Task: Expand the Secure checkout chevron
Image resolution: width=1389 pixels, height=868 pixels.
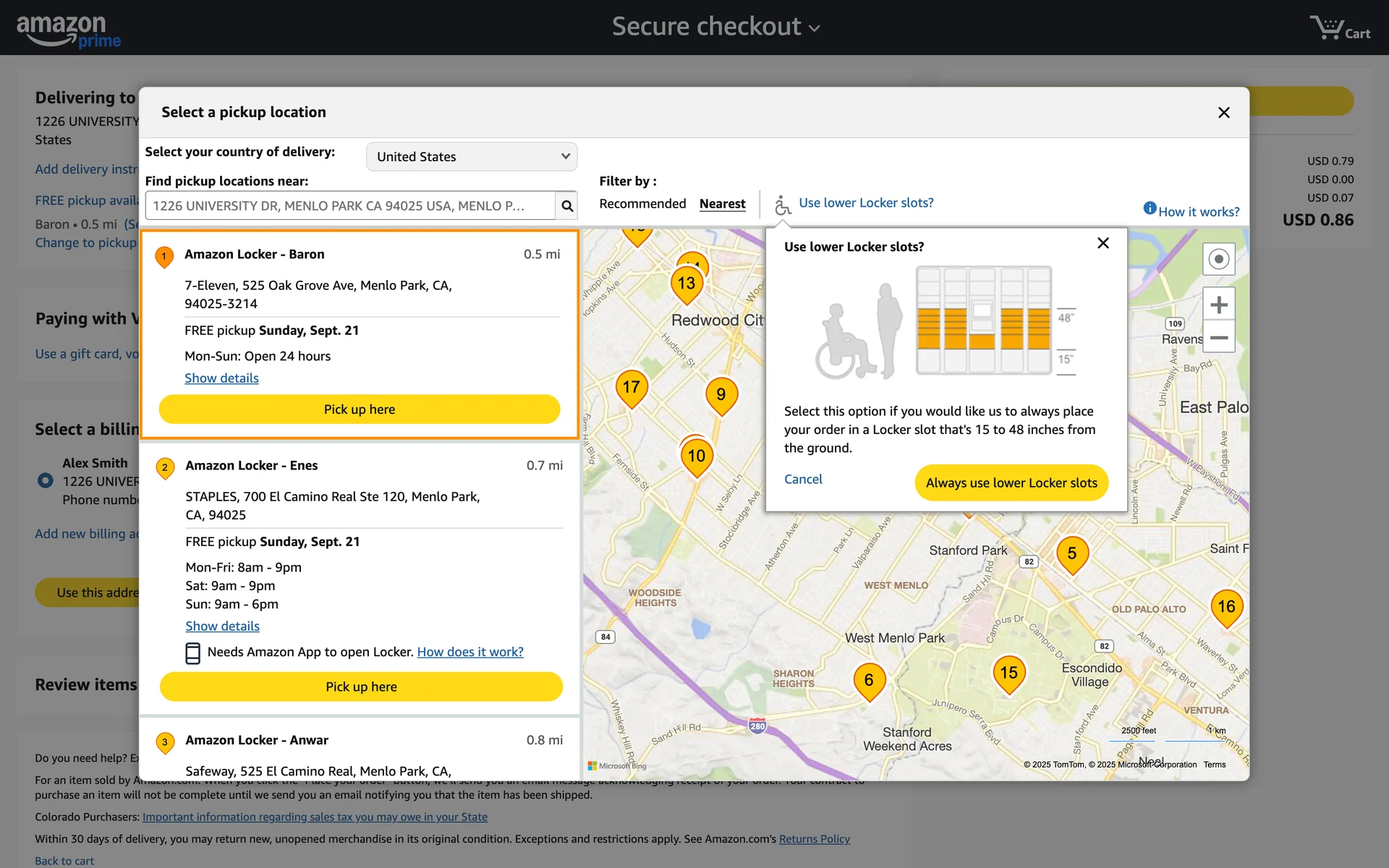Action: pos(815,29)
